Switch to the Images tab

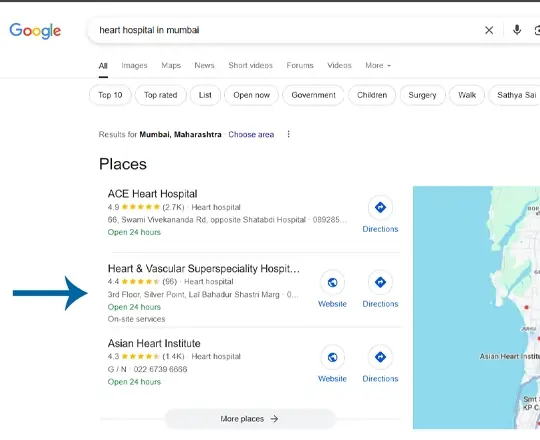click(x=134, y=65)
